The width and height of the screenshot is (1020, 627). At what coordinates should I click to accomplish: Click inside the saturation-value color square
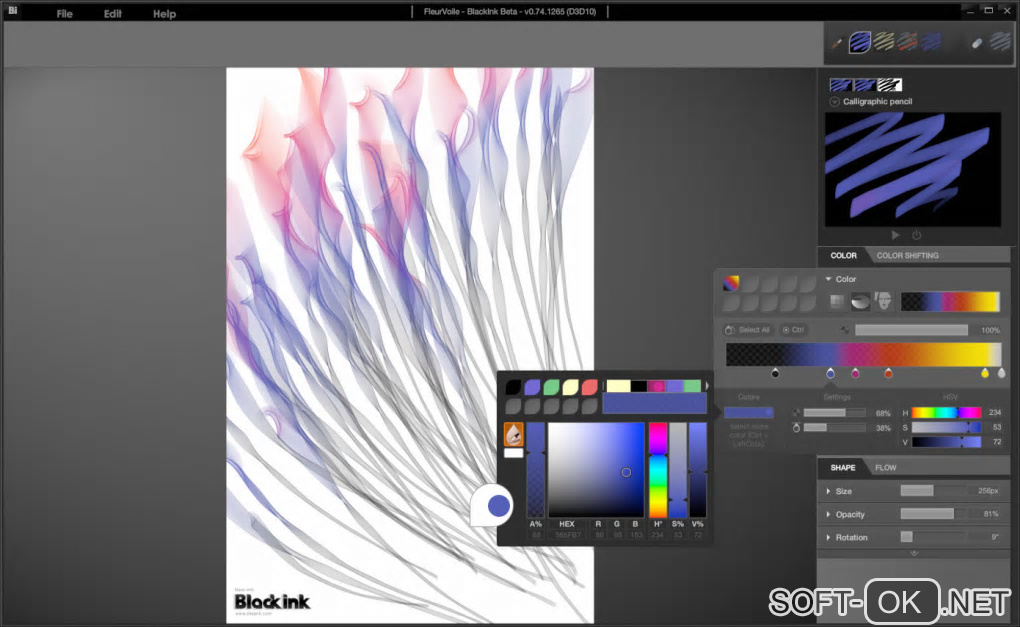(596, 470)
